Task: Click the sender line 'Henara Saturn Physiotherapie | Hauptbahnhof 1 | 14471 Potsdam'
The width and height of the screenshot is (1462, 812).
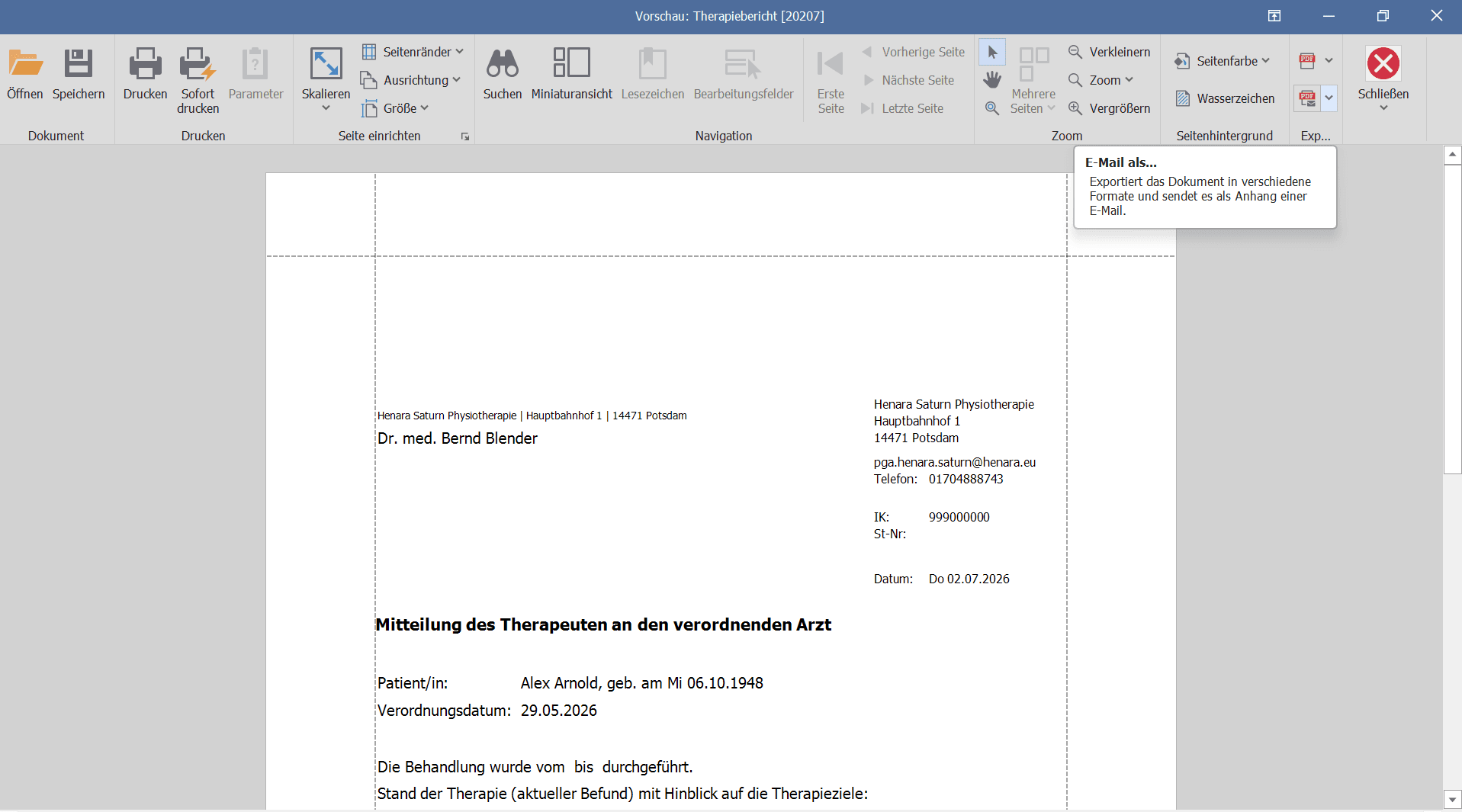Action: click(532, 416)
